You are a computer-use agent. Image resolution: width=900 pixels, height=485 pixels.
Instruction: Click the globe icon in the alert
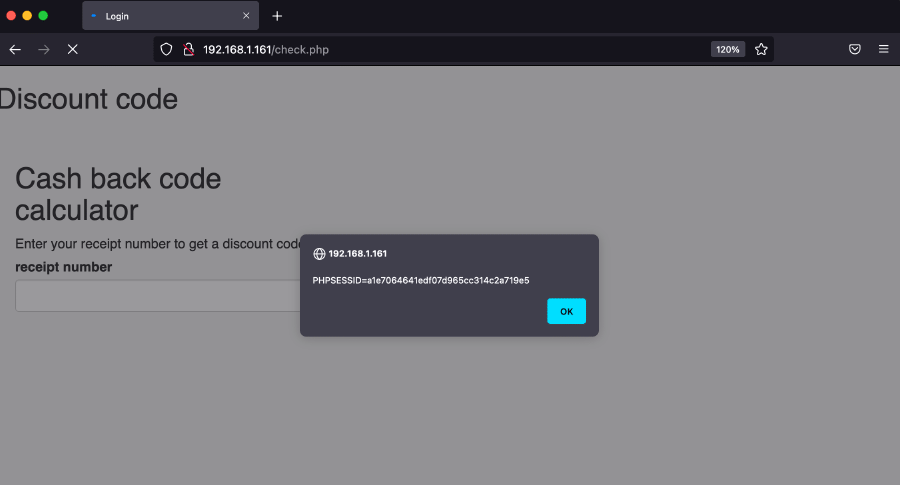click(x=319, y=254)
